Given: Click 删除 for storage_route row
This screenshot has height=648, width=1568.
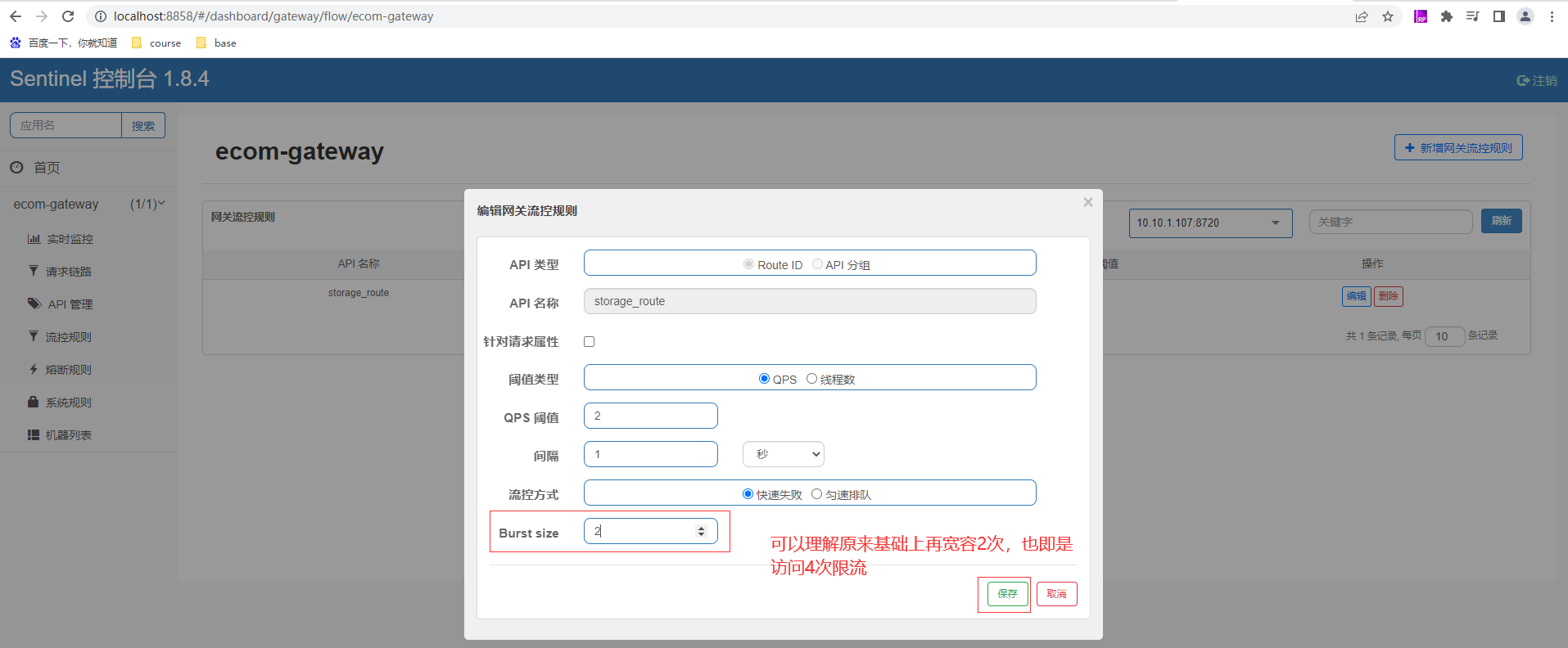Looking at the screenshot, I should tap(1388, 296).
